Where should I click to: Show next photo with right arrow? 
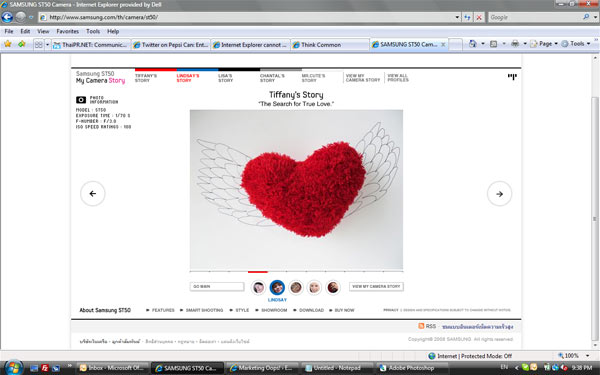tap(499, 194)
